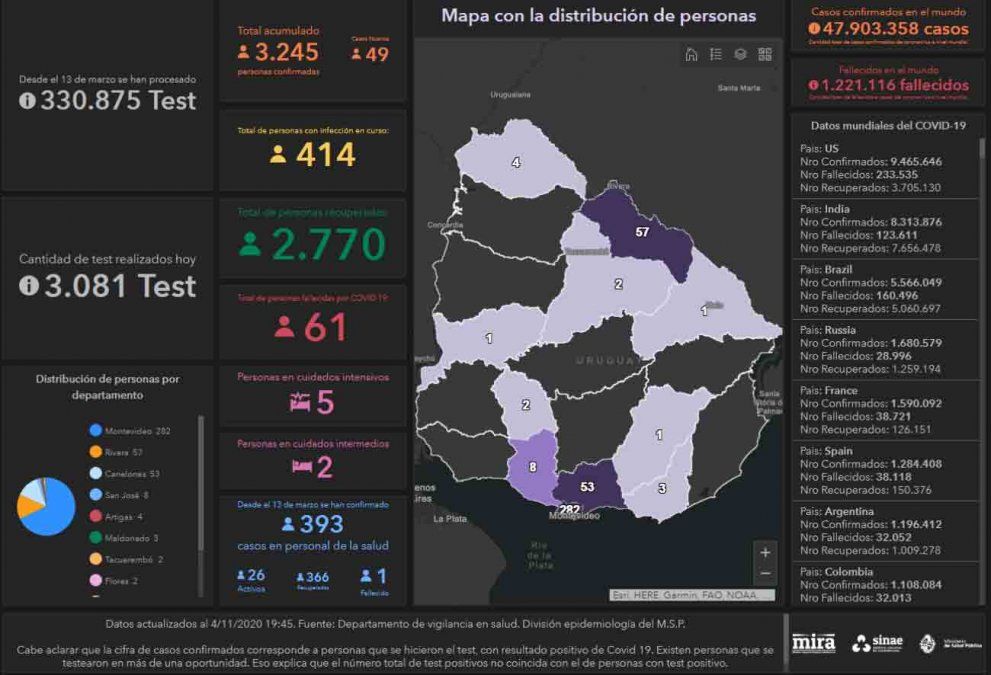The height and width of the screenshot is (675, 991).
Task: Click the sinae logo in the footer
Action: pos(875,643)
